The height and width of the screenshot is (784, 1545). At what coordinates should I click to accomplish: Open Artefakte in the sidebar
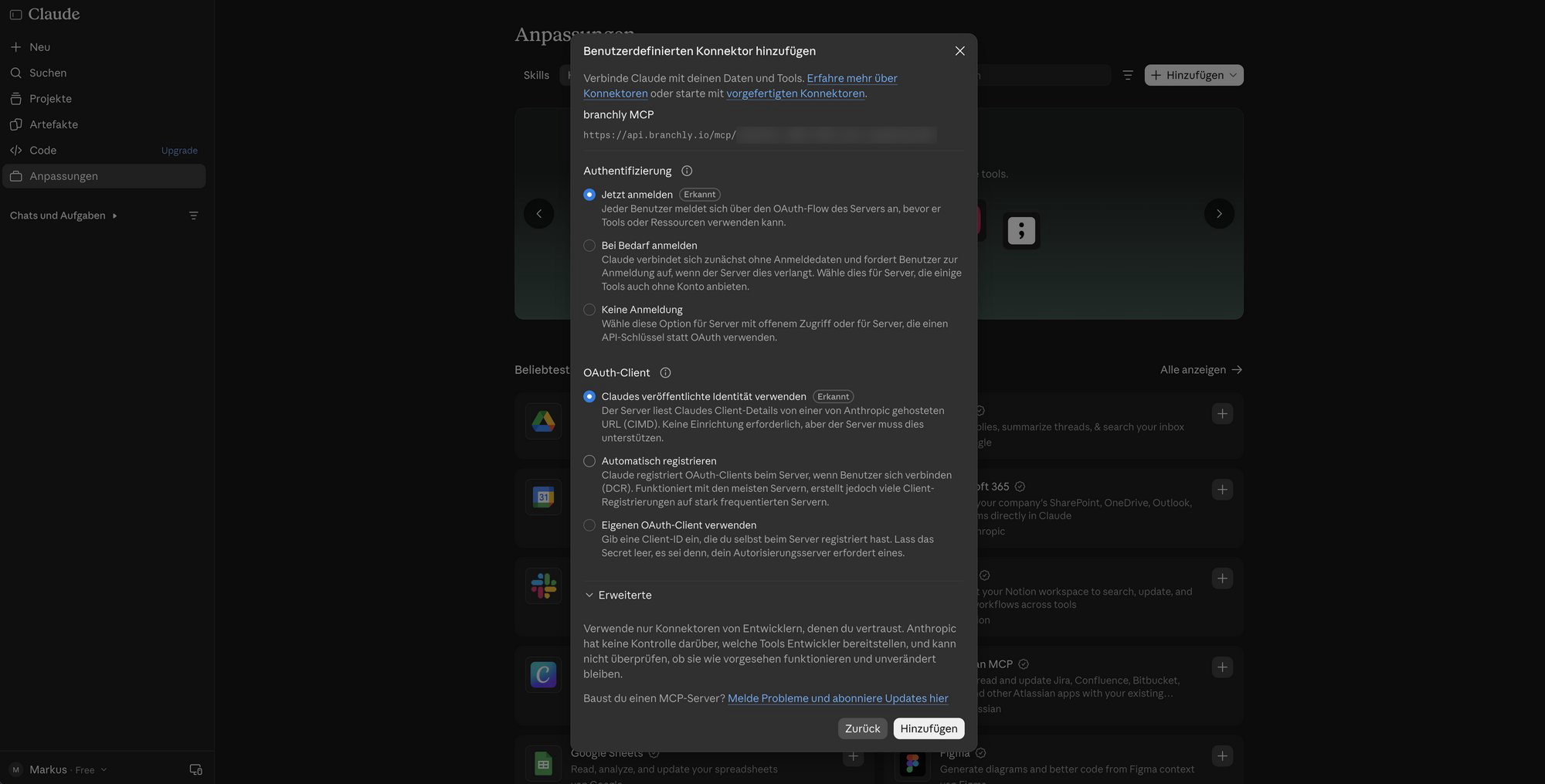tap(104, 124)
